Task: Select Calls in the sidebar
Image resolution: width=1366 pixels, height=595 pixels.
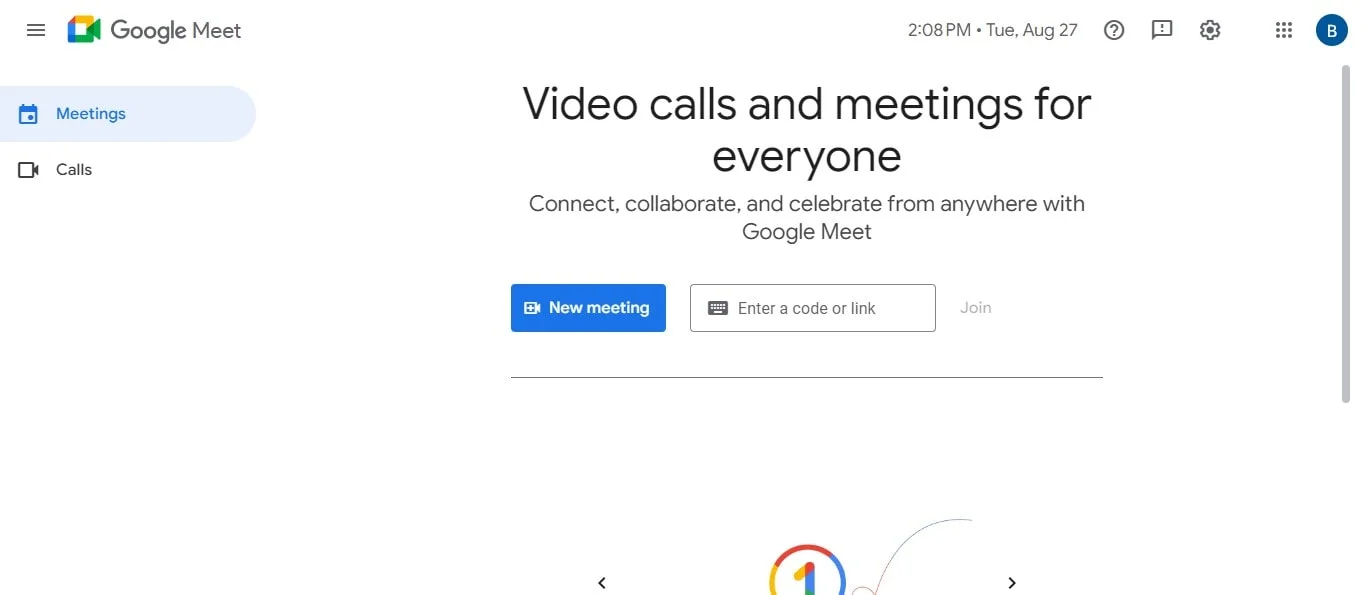Action: 128,170
